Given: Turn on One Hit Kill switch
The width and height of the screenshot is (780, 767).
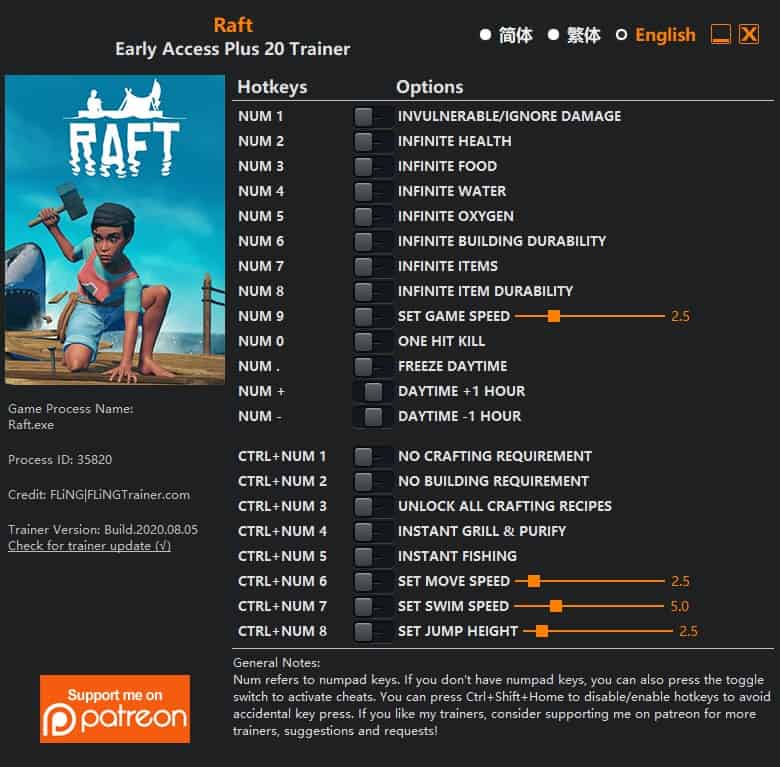Looking at the screenshot, I should click(373, 342).
